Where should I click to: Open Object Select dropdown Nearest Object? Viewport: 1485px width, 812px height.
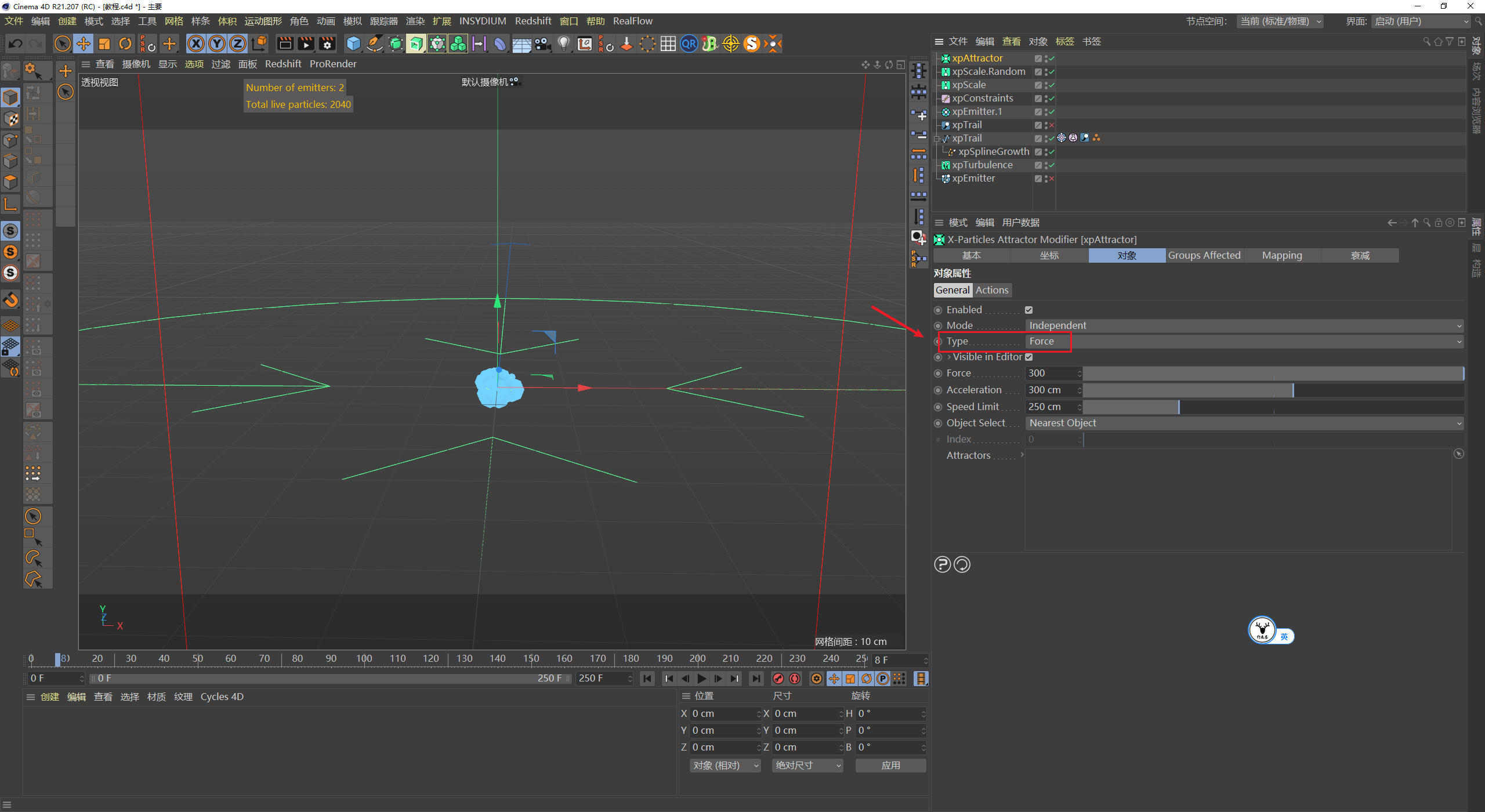tap(1244, 423)
